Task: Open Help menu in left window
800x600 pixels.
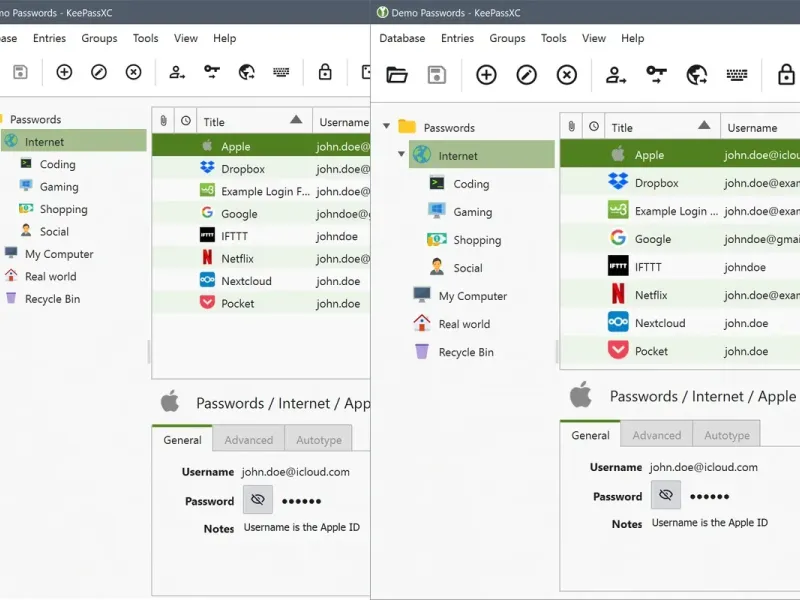Action: (224, 38)
